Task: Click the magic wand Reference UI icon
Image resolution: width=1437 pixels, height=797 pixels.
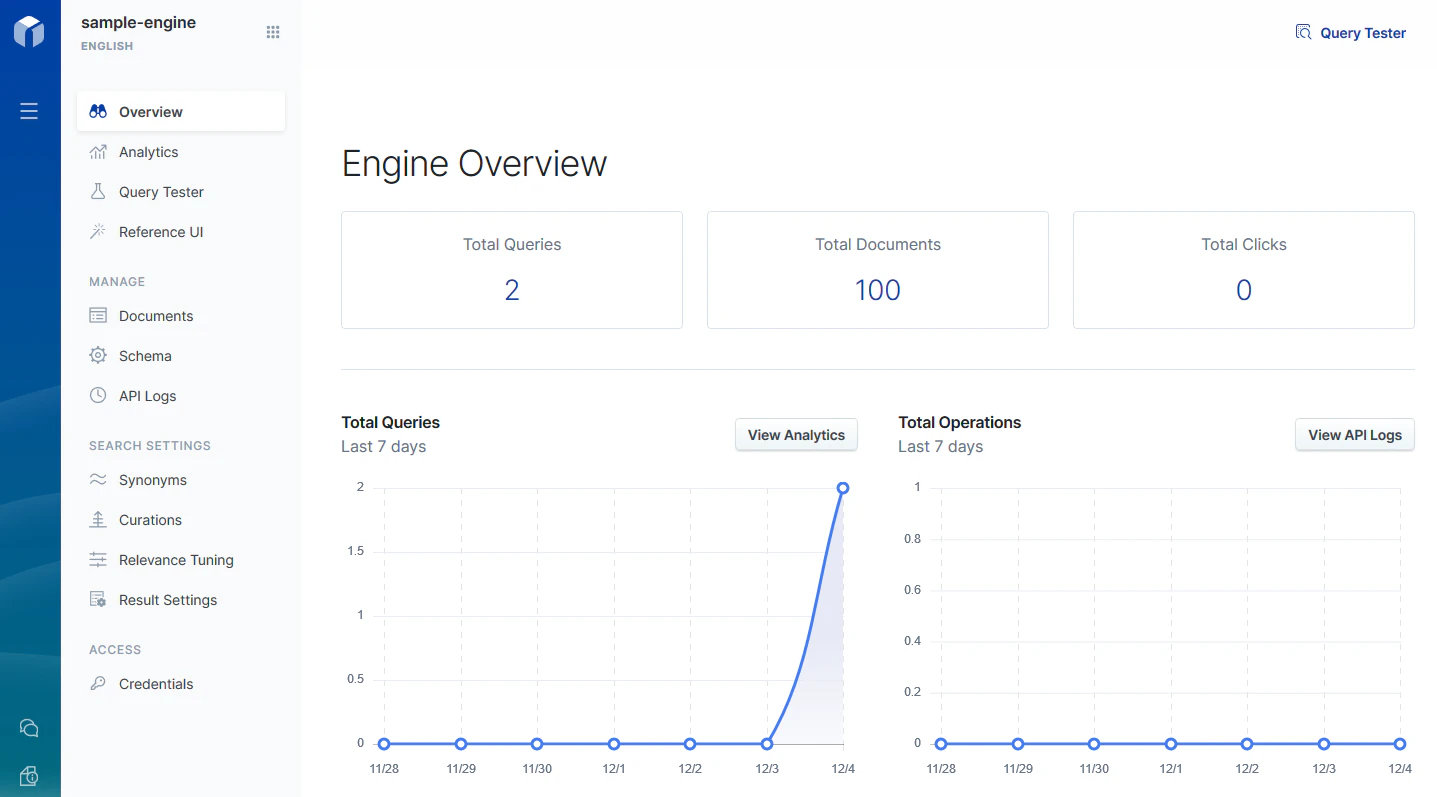Action: click(x=98, y=232)
